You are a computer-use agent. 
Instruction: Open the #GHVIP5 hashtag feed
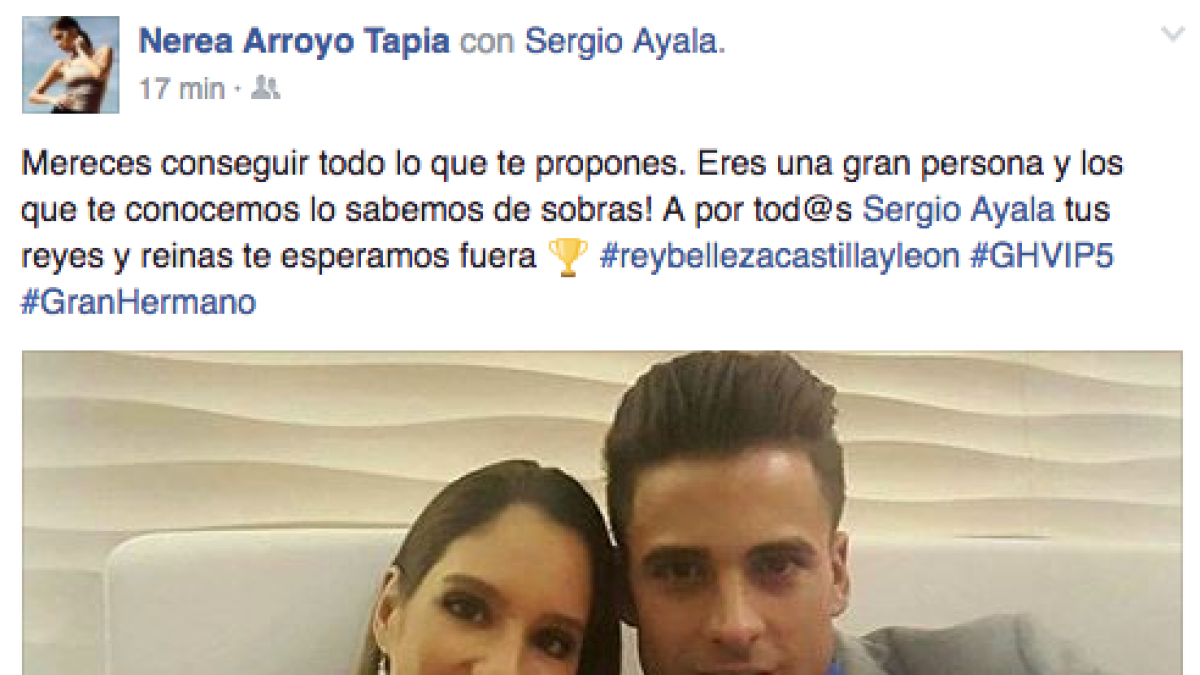1042,258
